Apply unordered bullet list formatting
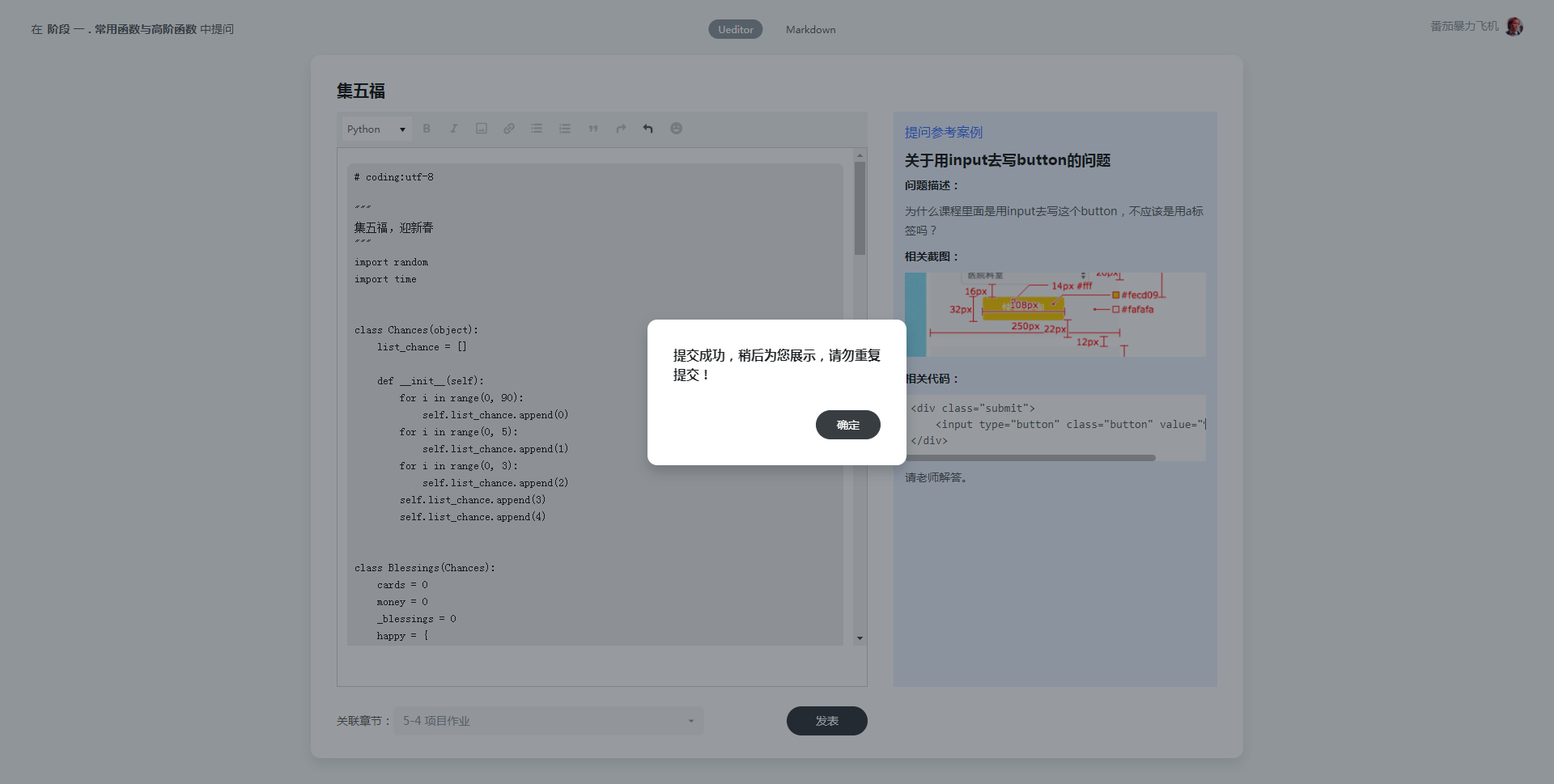Image resolution: width=1554 pixels, height=784 pixels. click(x=537, y=129)
